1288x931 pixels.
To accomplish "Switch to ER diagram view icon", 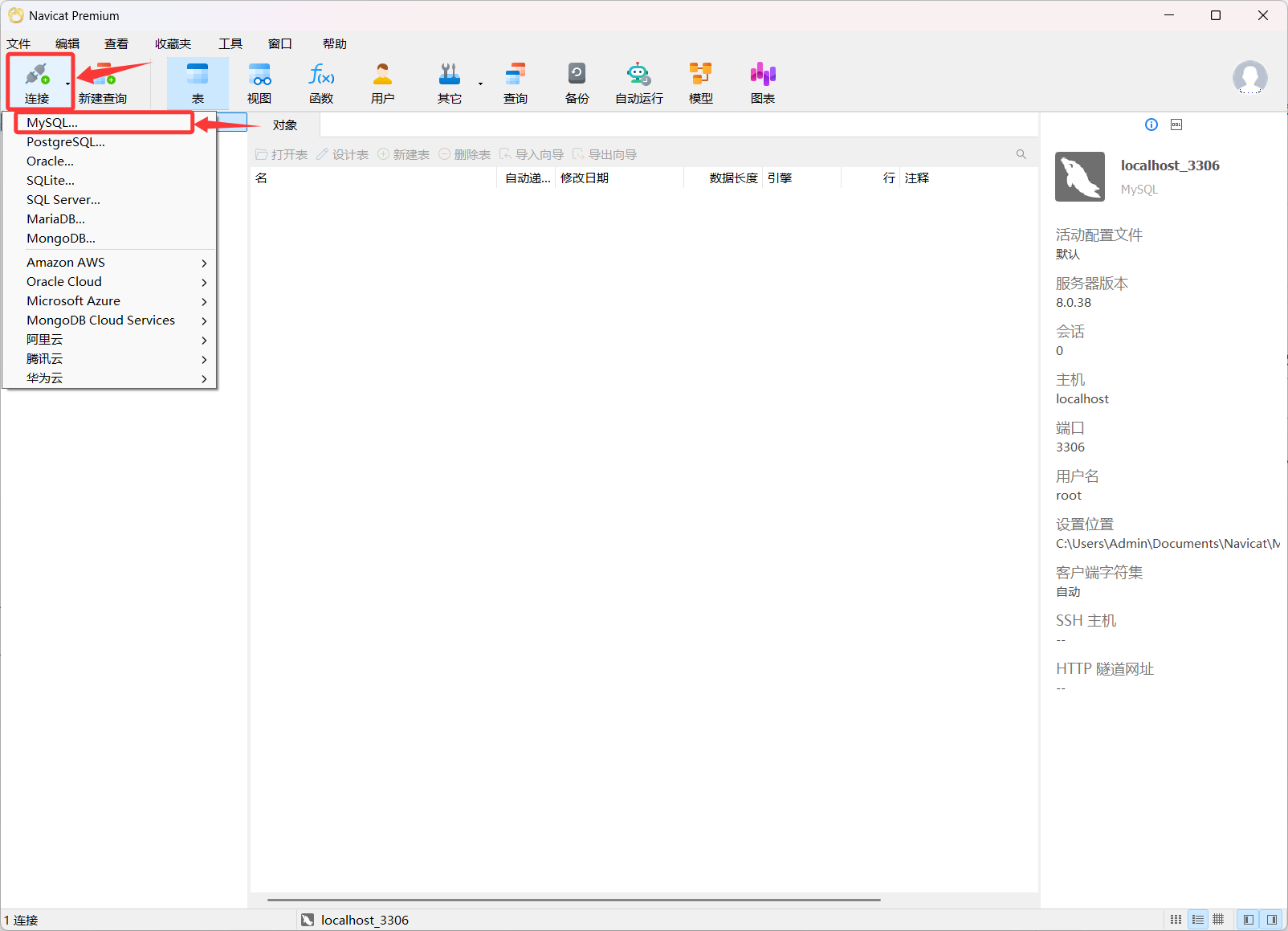I will point(1218,920).
